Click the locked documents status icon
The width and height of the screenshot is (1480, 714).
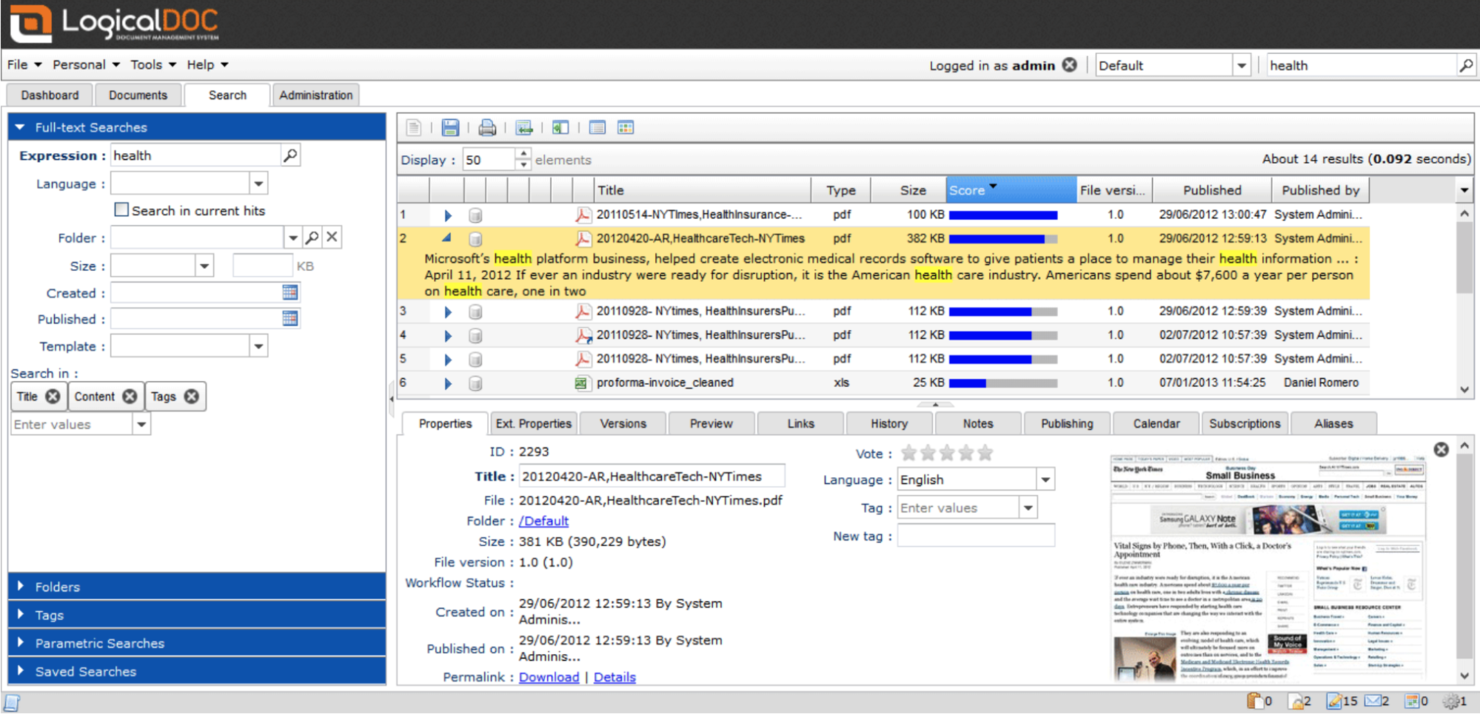(1295, 701)
